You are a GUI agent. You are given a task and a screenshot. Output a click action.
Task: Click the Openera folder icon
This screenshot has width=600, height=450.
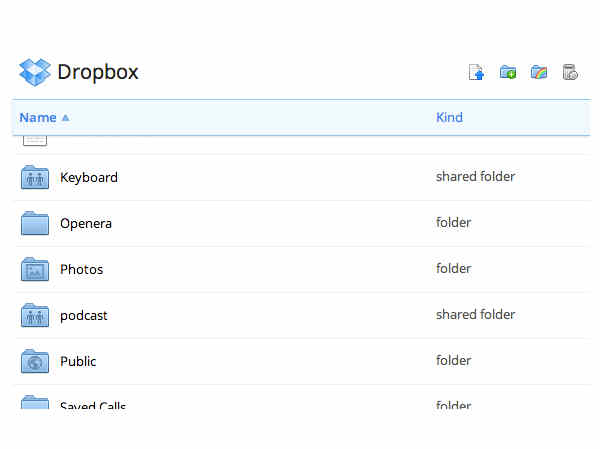[x=35, y=223]
